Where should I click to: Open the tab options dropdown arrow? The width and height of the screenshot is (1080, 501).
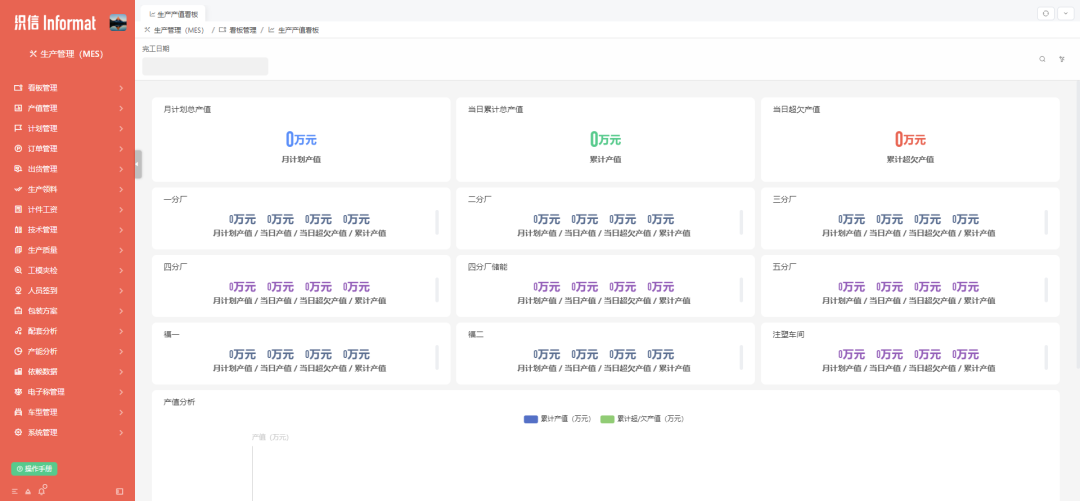(1064, 13)
